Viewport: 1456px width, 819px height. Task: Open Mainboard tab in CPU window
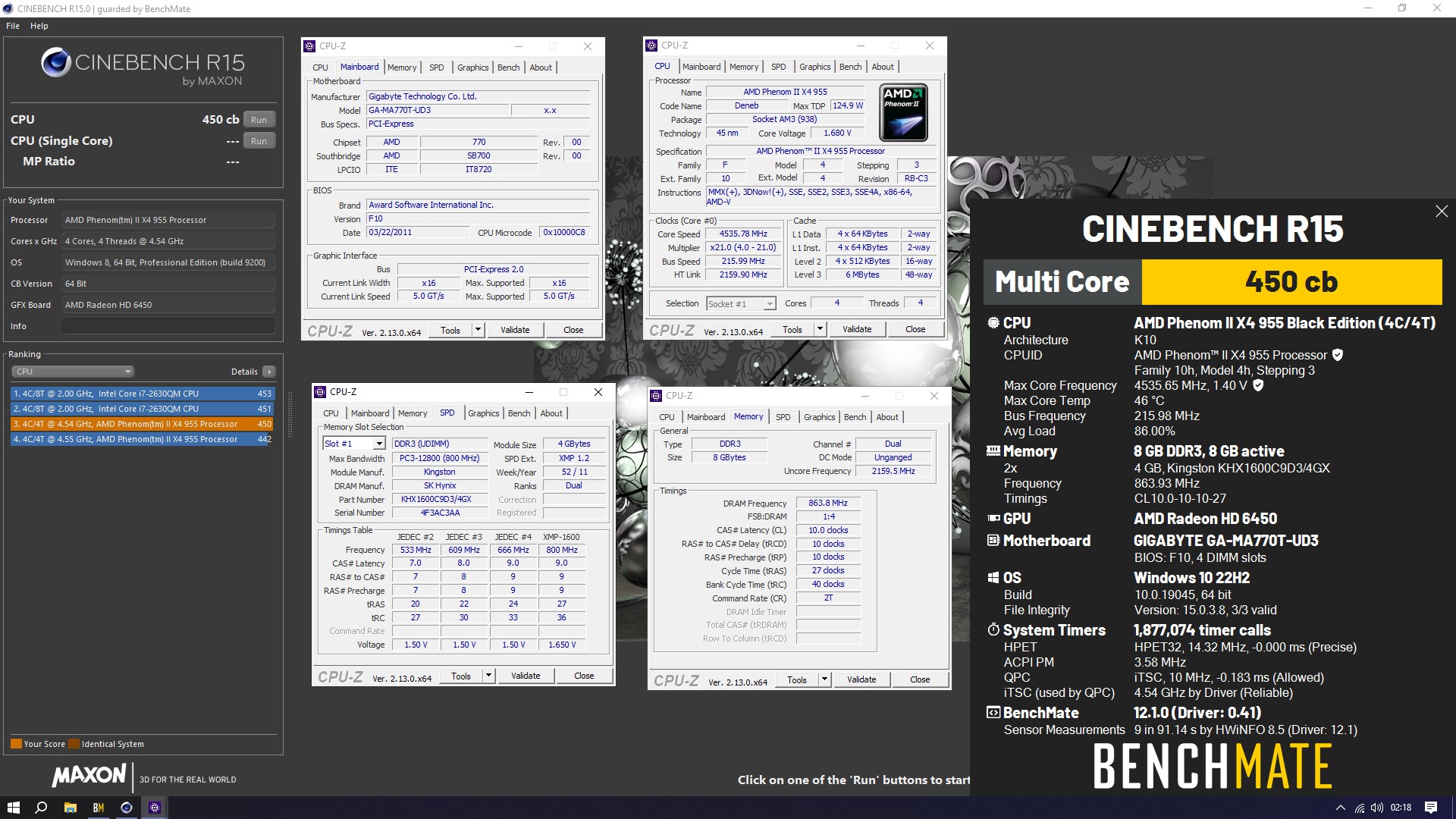tap(701, 67)
